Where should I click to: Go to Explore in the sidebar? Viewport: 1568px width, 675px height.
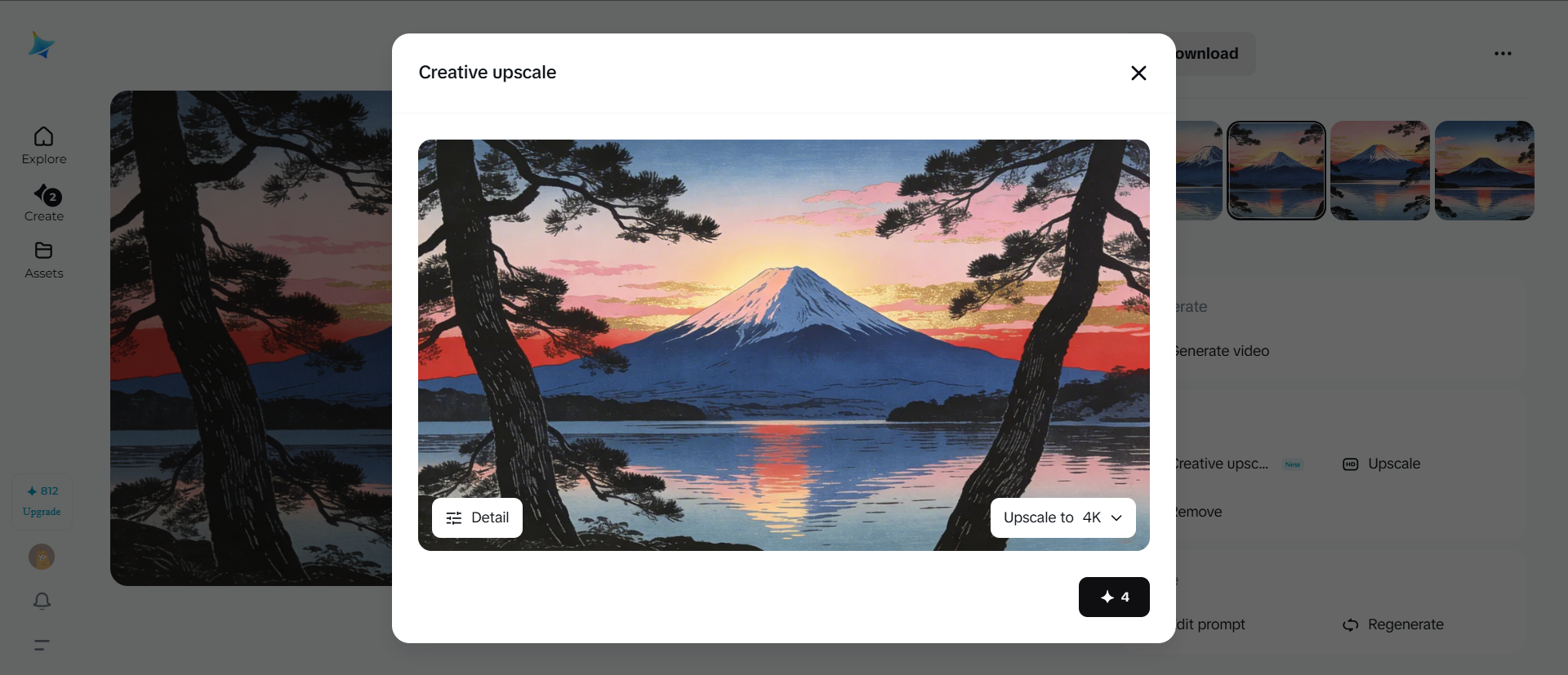click(44, 146)
